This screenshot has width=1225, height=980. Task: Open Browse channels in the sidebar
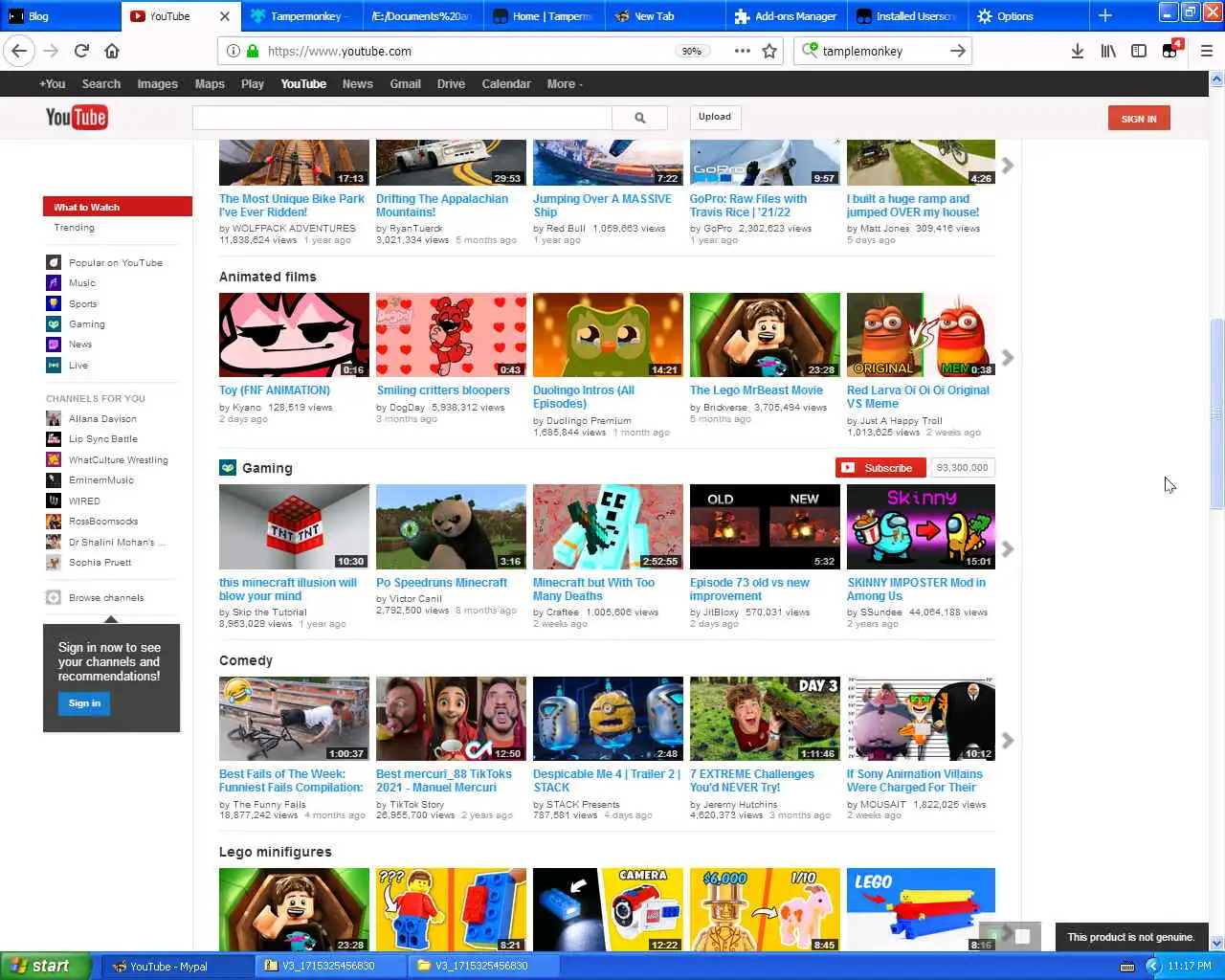coord(105,598)
